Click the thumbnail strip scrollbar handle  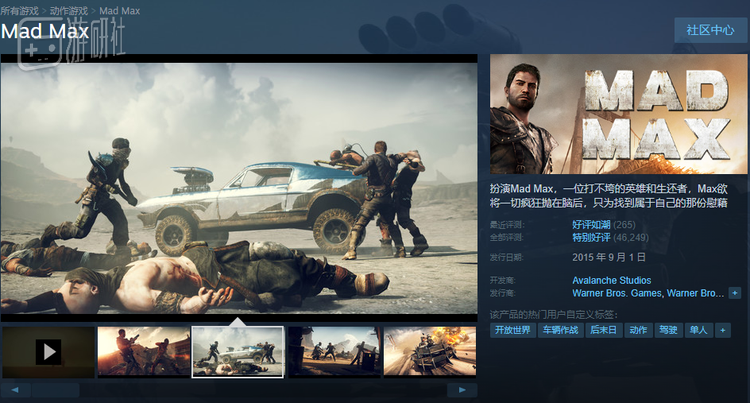[55, 390]
